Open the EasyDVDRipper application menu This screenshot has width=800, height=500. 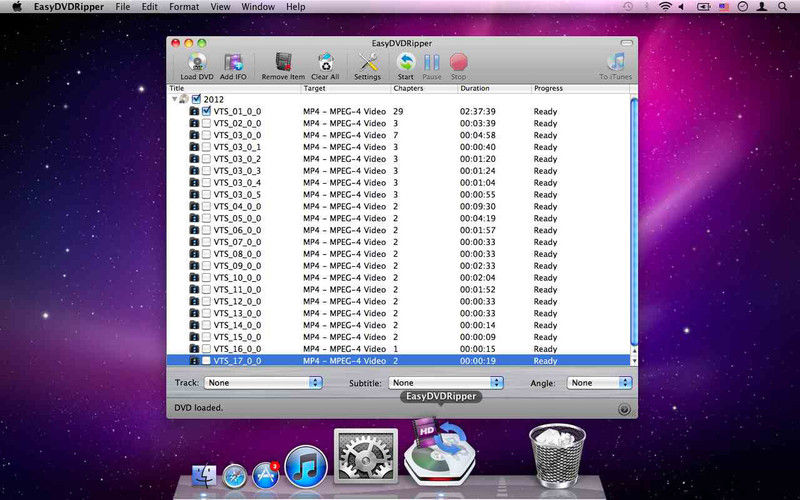point(69,7)
